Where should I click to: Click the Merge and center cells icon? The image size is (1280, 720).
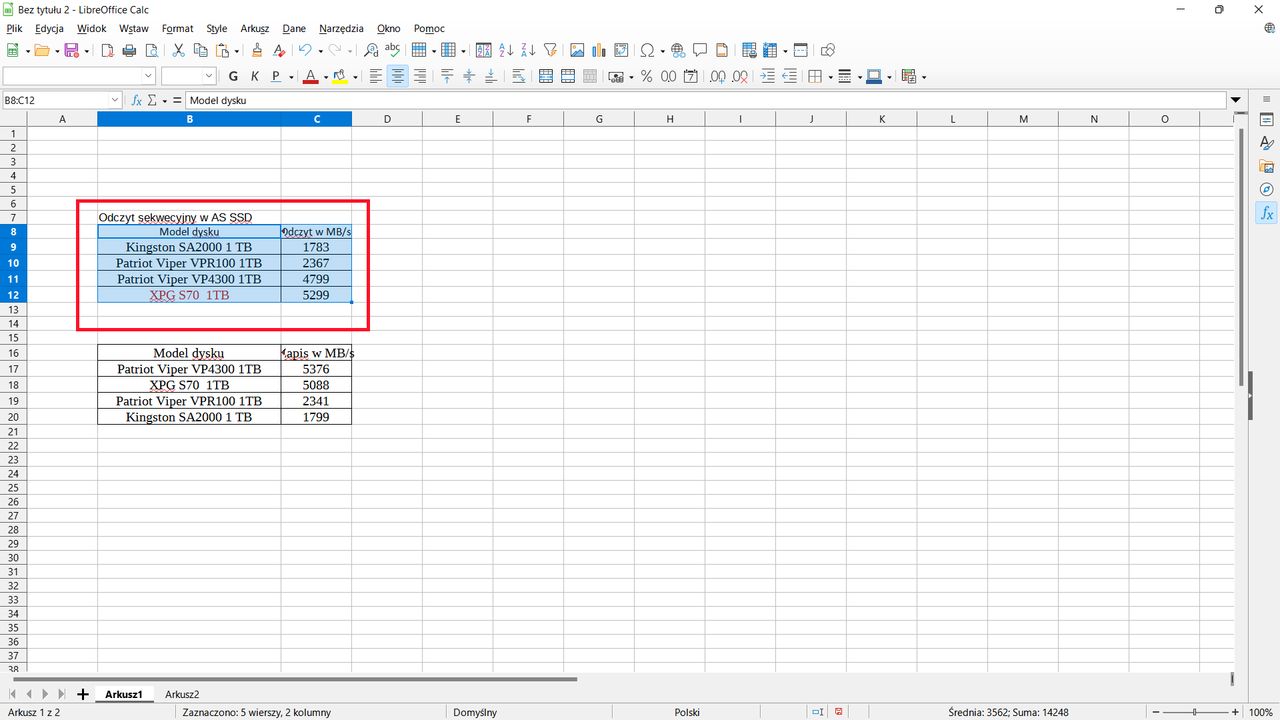546,76
